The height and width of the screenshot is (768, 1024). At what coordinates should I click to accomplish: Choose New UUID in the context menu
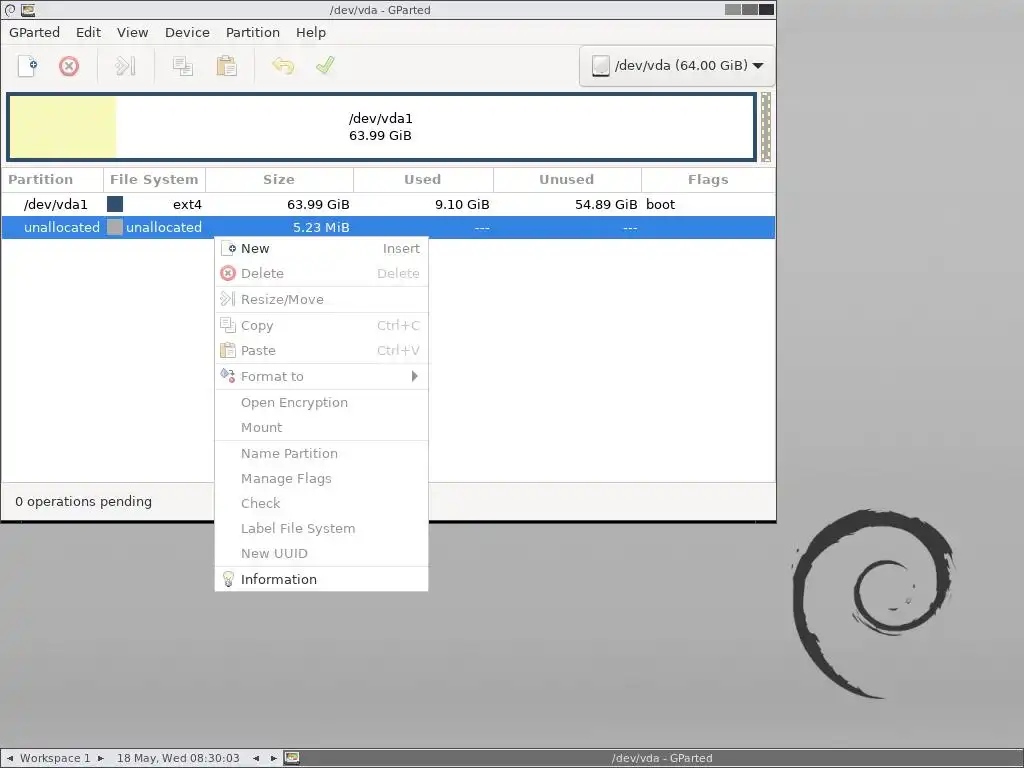[x=321, y=553]
